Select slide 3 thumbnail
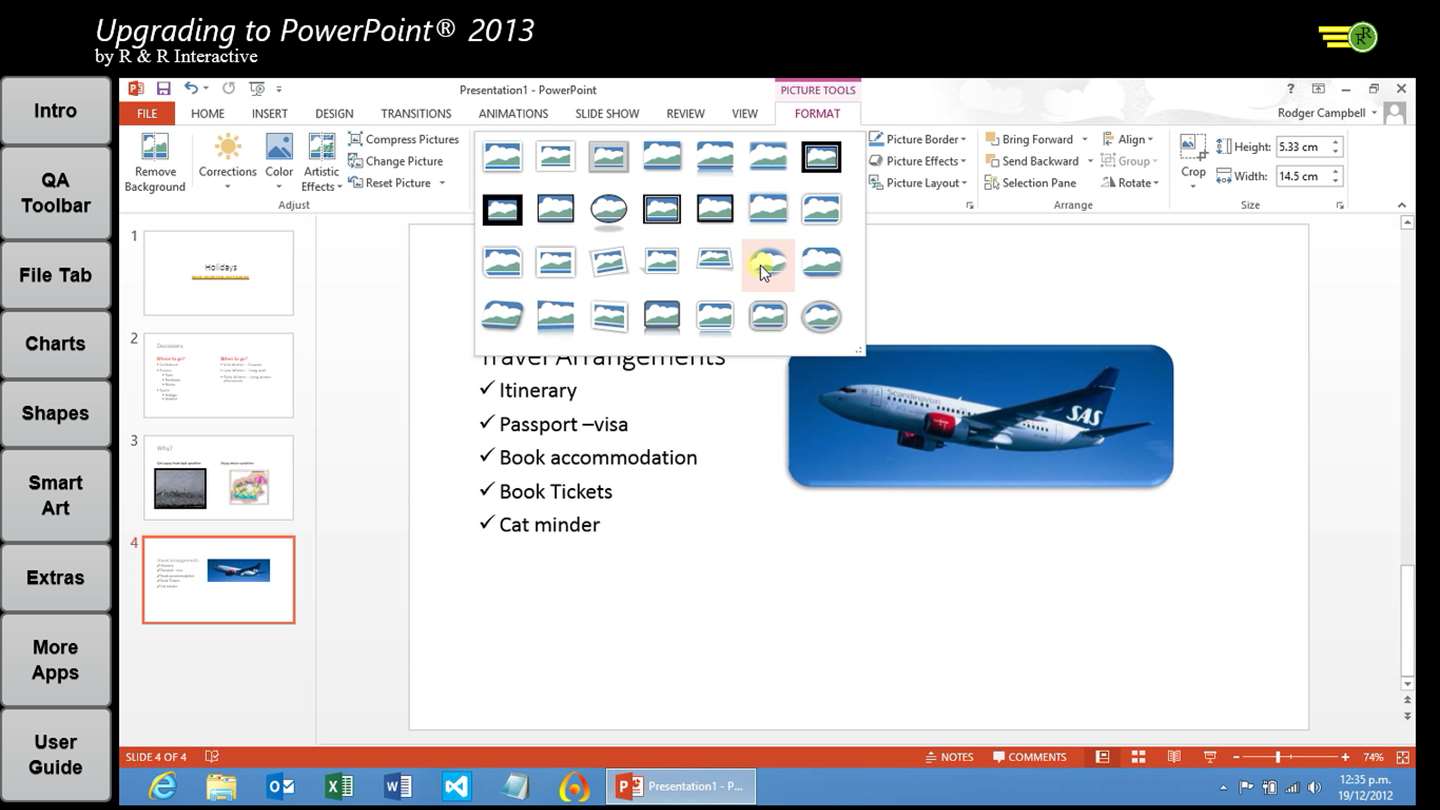The height and width of the screenshot is (810, 1440). click(x=219, y=477)
